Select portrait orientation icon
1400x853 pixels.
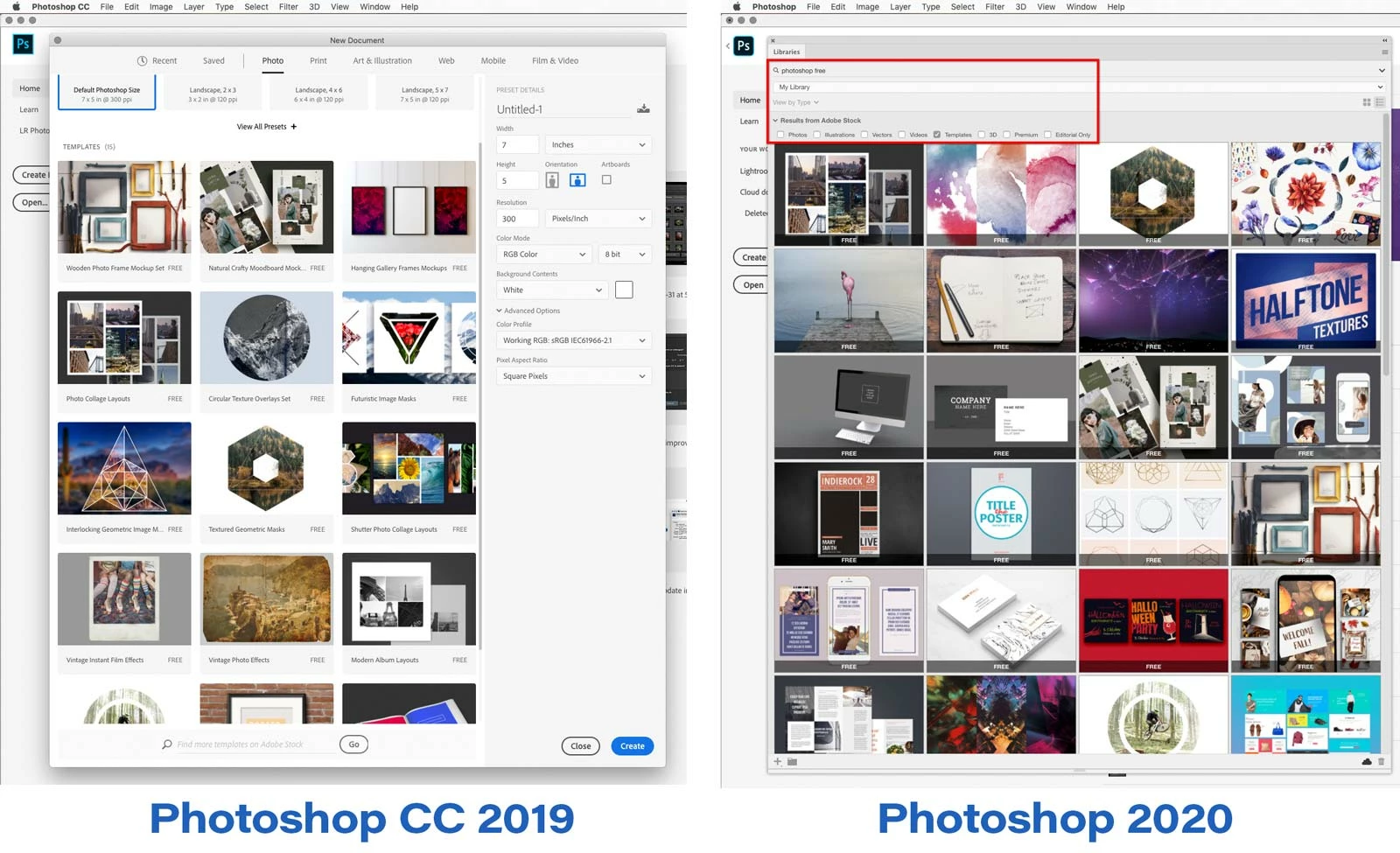(552, 180)
